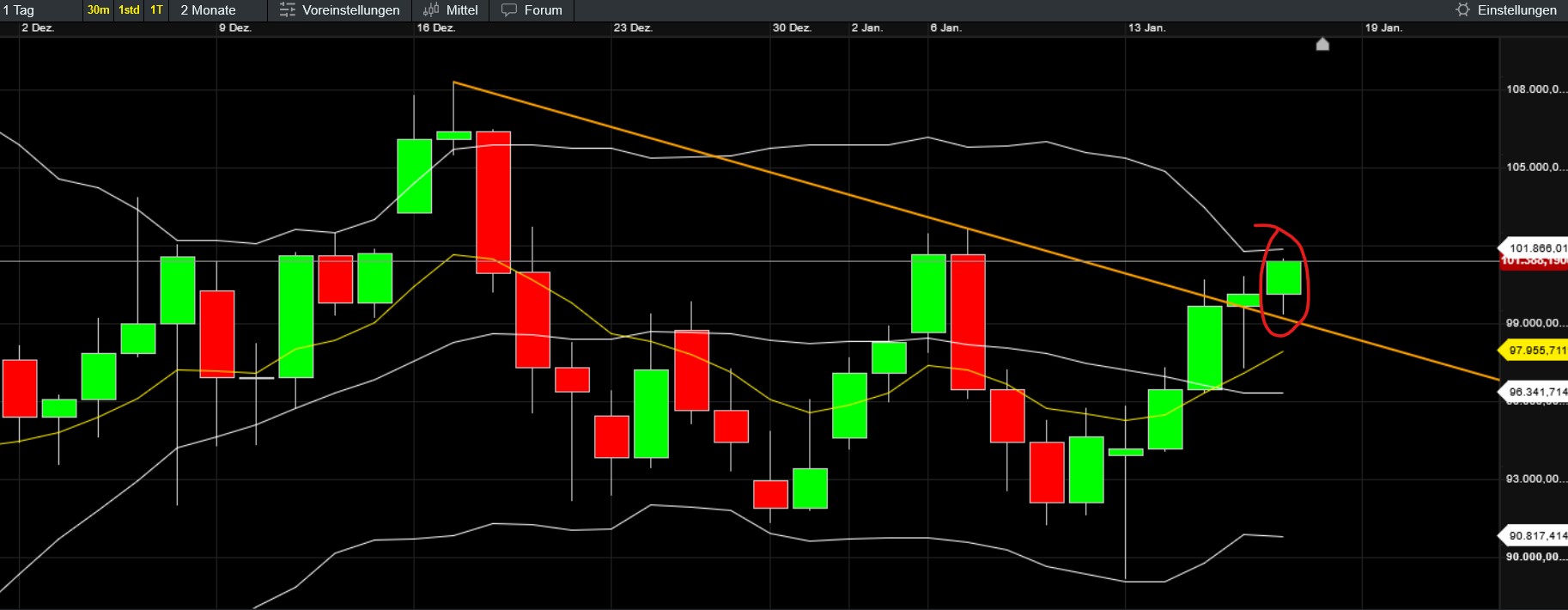
Task: Select the latest green candle at far right
Action: (x=1284, y=278)
